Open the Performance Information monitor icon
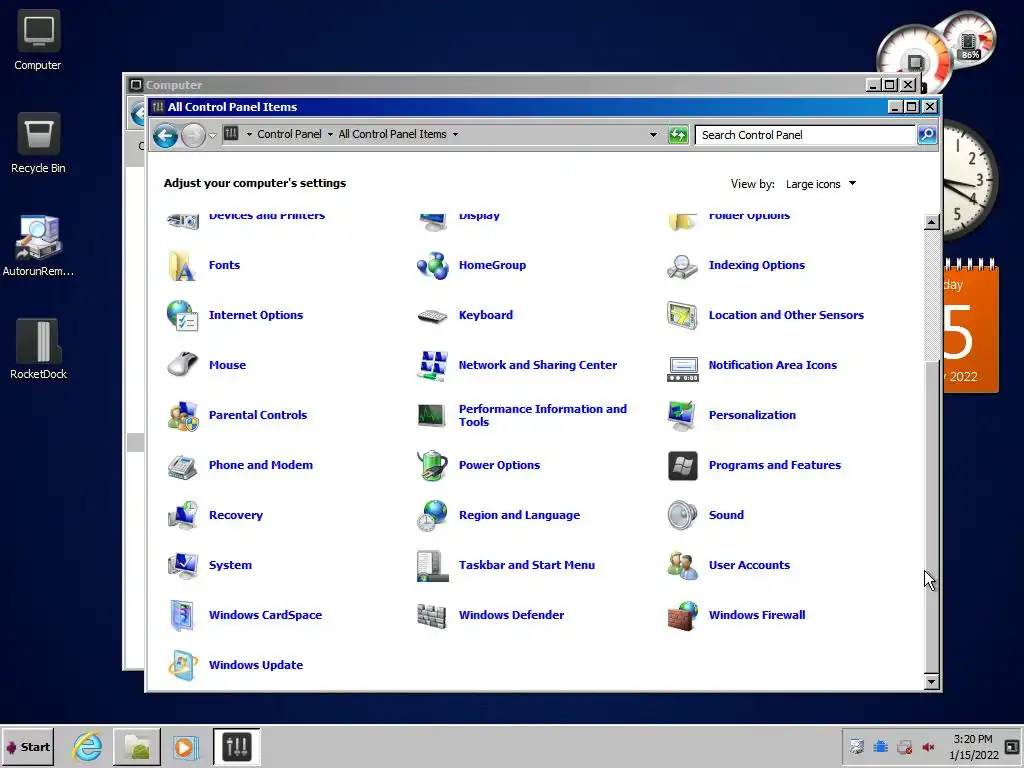The width and height of the screenshot is (1024, 768). tap(432, 415)
